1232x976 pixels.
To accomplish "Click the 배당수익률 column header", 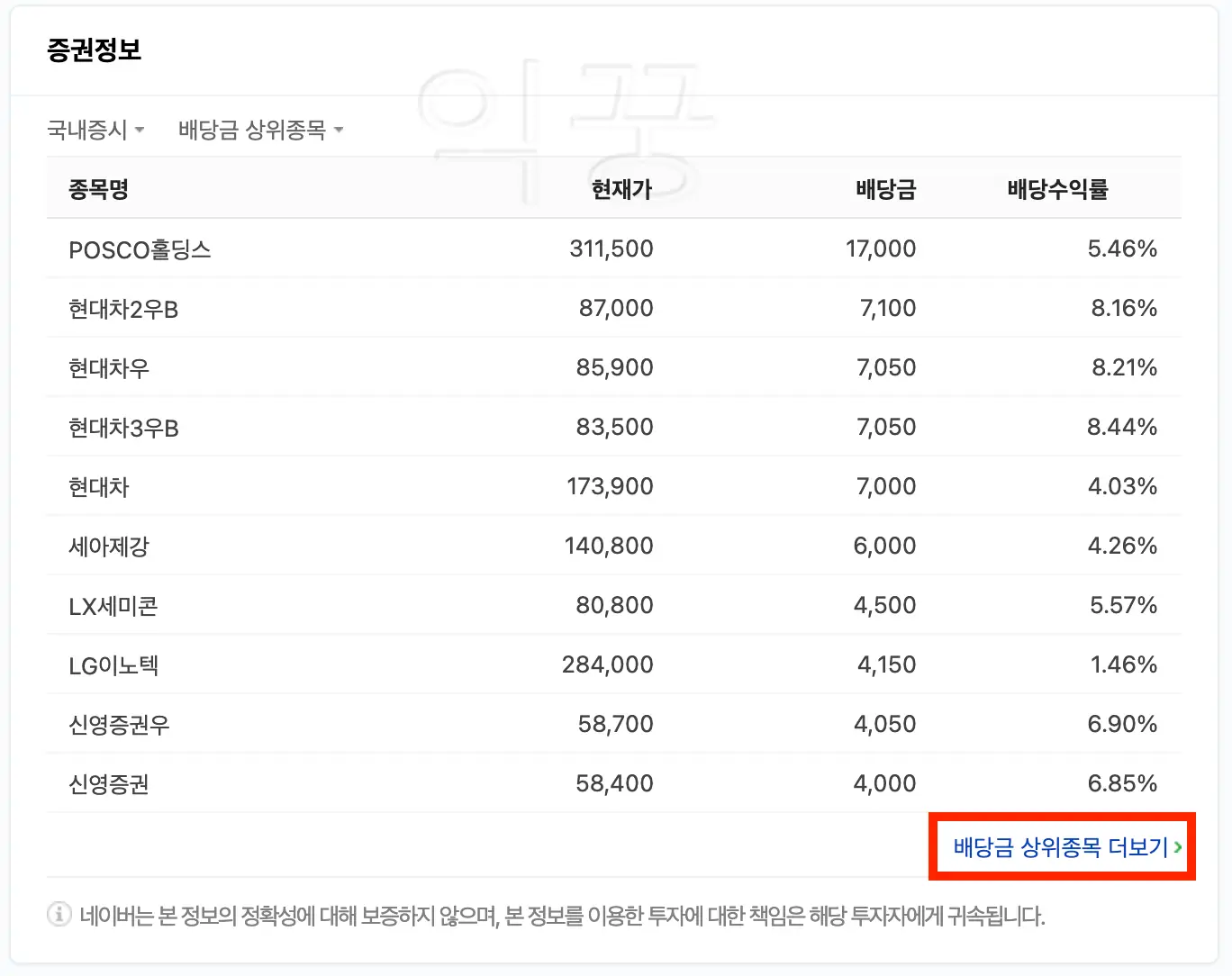I will [x=1058, y=189].
